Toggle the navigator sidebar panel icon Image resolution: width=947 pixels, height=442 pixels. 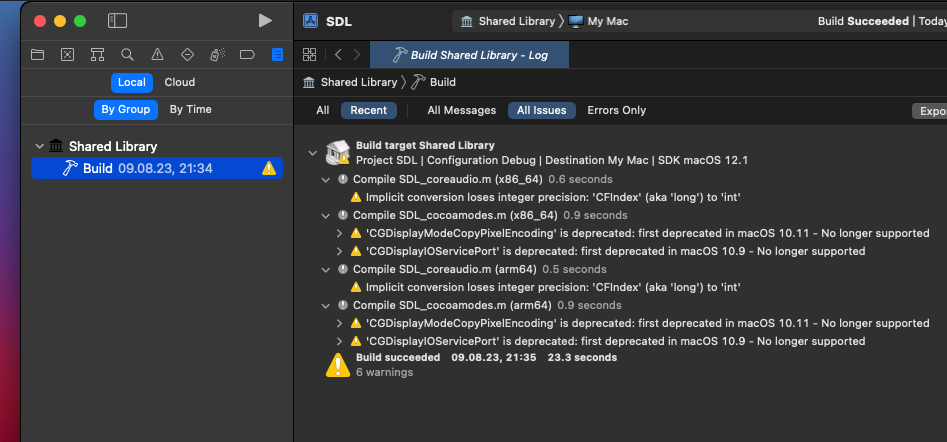[x=117, y=20]
